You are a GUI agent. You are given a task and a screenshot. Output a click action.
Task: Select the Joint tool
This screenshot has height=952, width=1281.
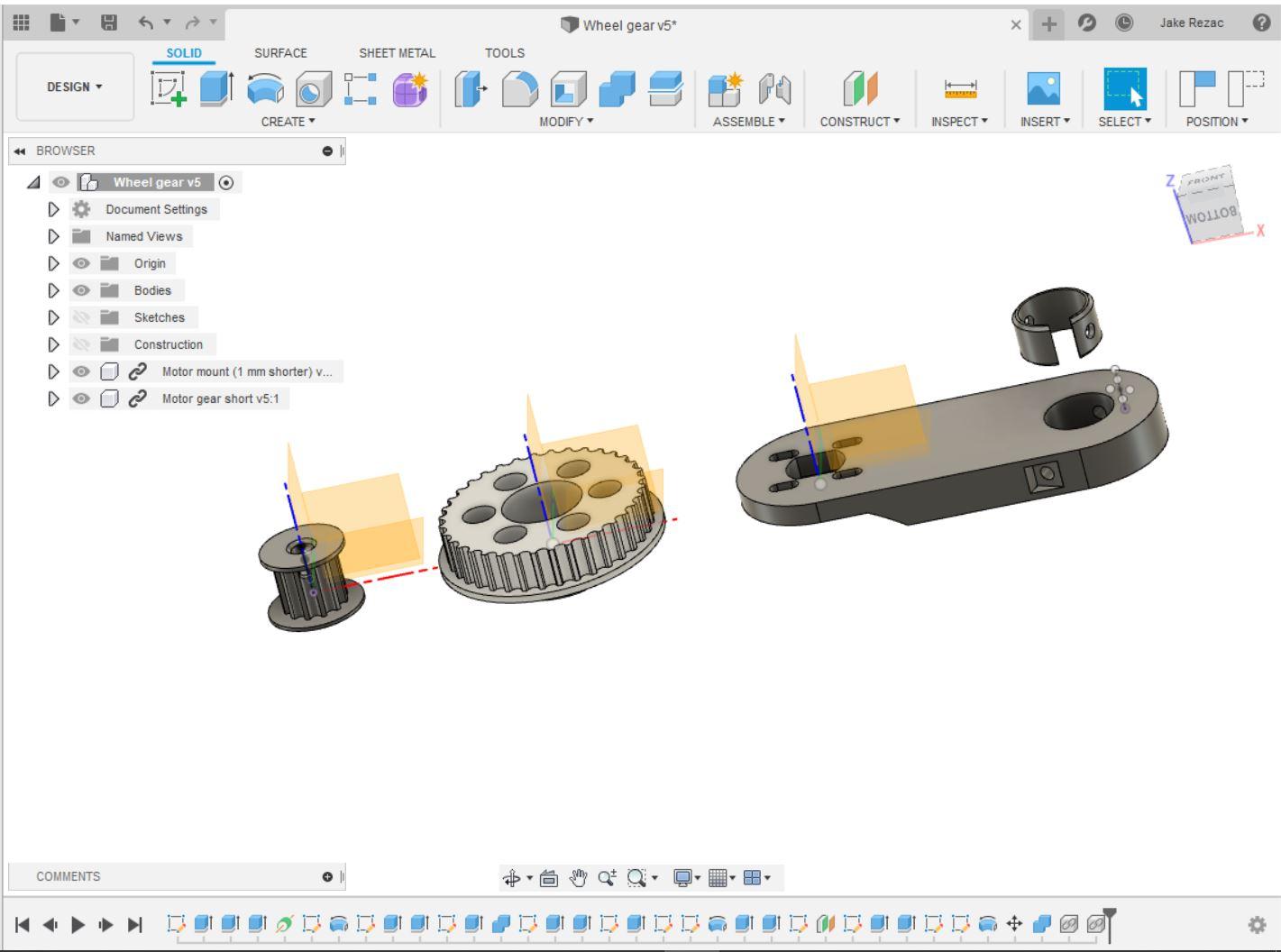click(x=773, y=89)
